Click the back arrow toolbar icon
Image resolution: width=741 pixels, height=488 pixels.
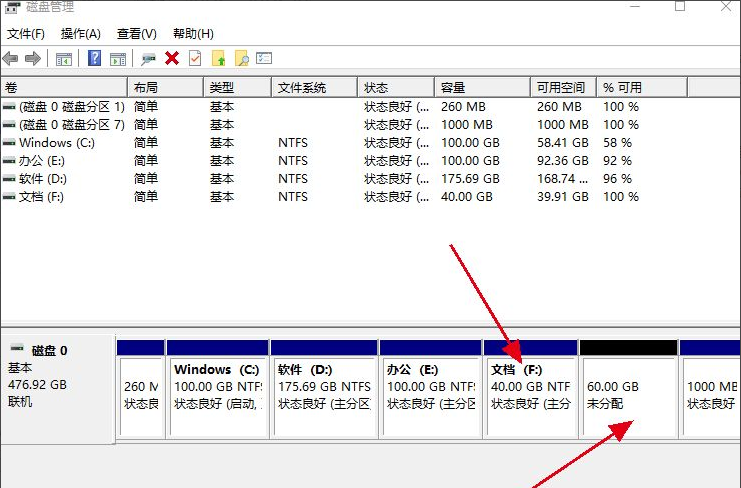pos(11,59)
